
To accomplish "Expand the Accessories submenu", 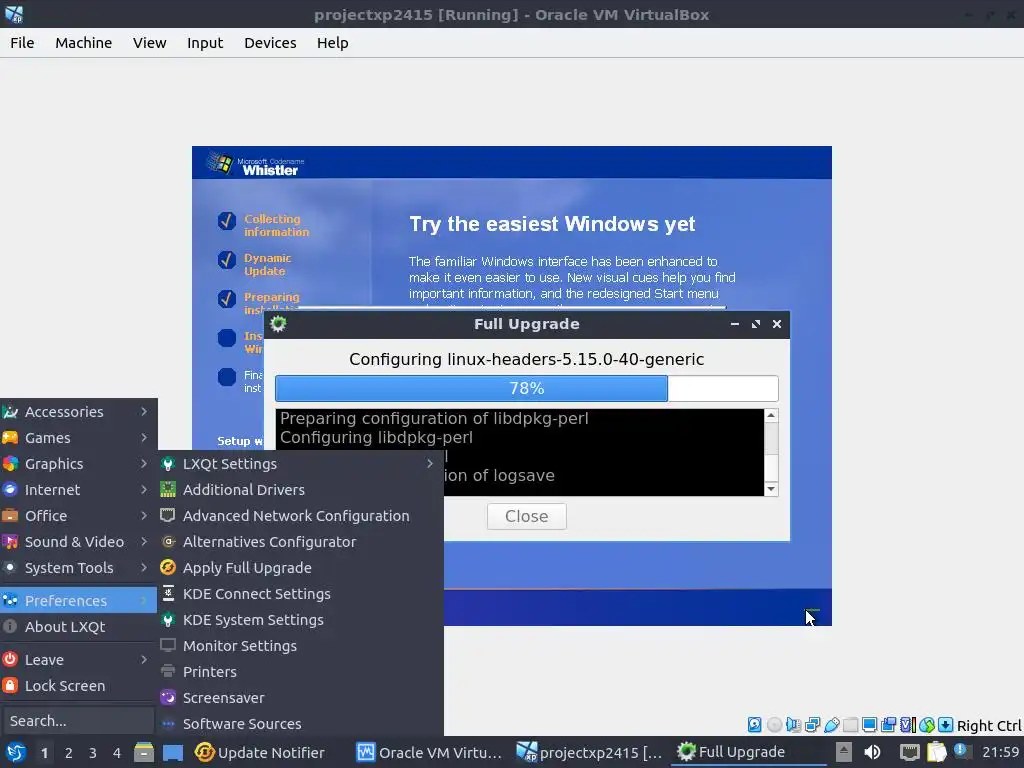I will [78, 411].
